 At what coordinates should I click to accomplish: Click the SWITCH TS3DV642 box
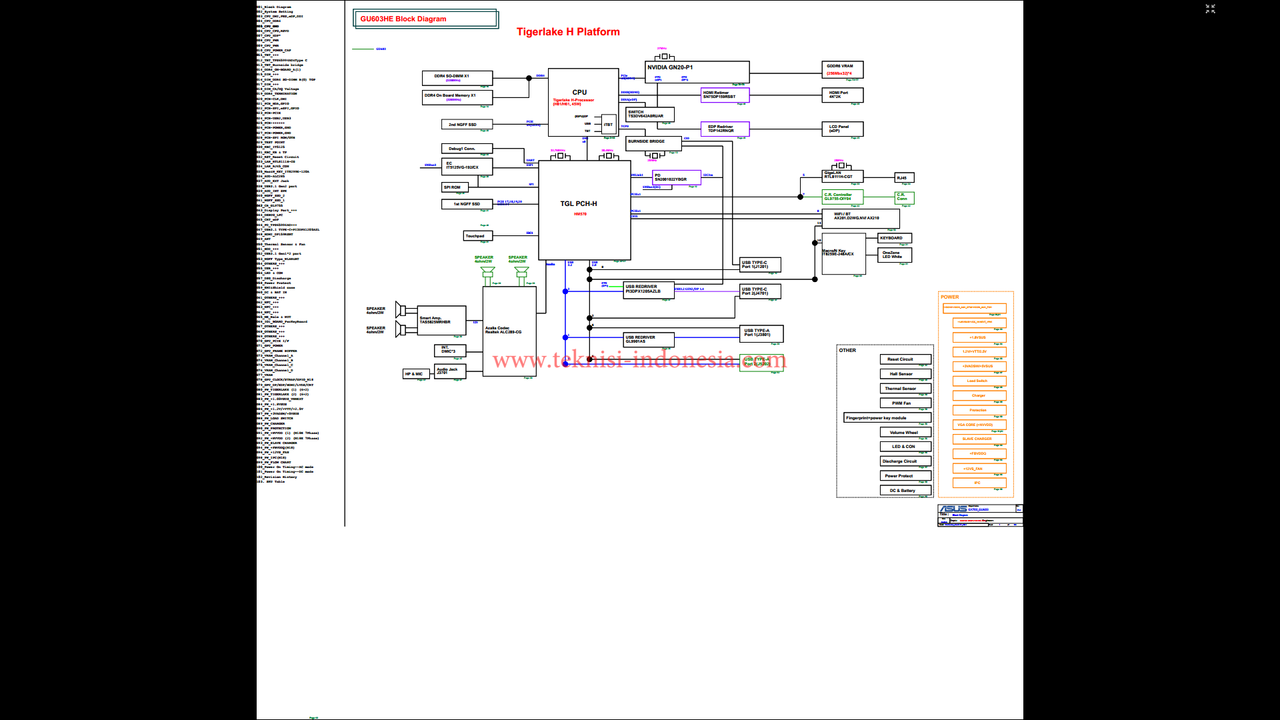click(x=650, y=115)
